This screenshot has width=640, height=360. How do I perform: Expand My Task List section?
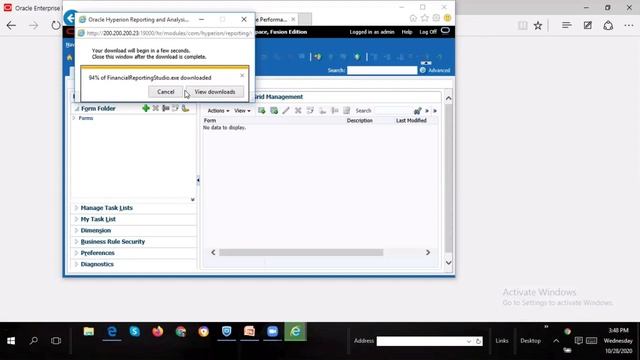point(76,219)
